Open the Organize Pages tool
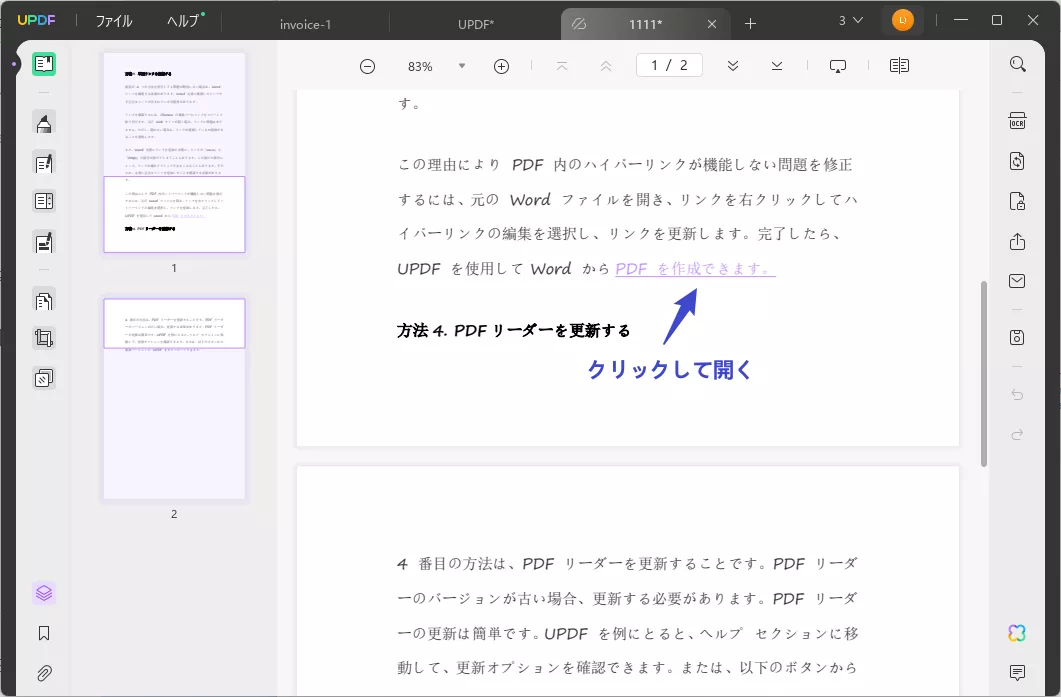Screen dimensions: 1061x697 click(44, 300)
